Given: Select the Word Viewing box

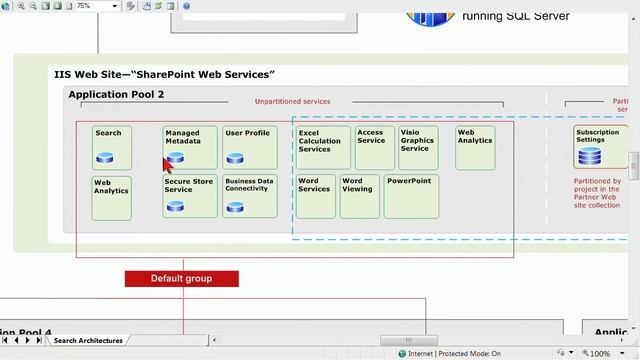Looking at the screenshot, I should tap(360, 196).
